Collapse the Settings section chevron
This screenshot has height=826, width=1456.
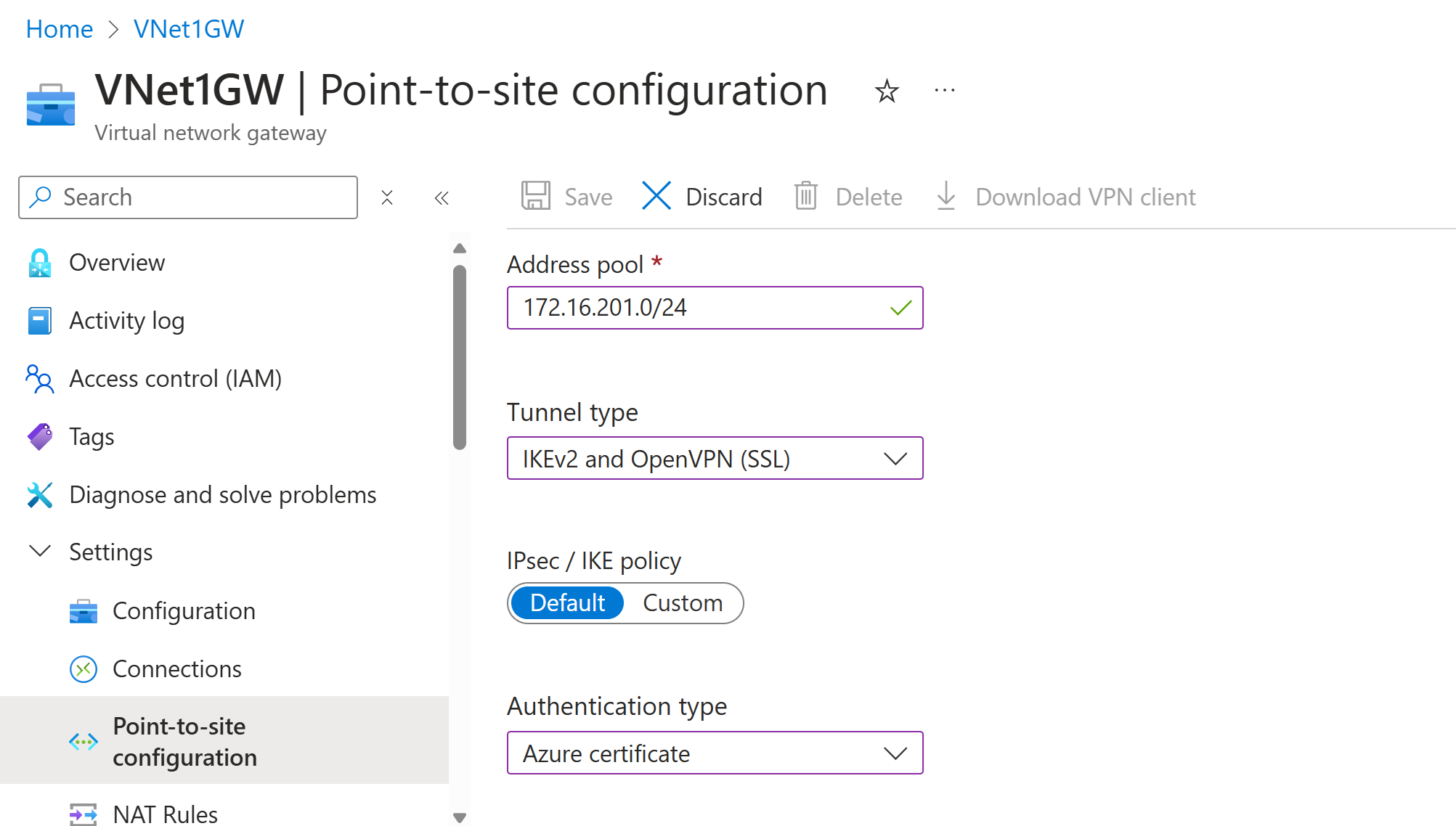click(x=40, y=552)
